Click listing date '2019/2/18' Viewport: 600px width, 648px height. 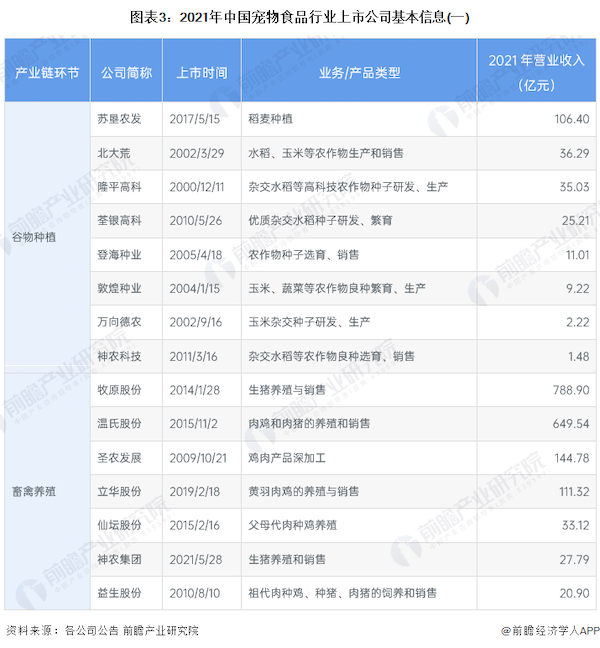(195, 491)
